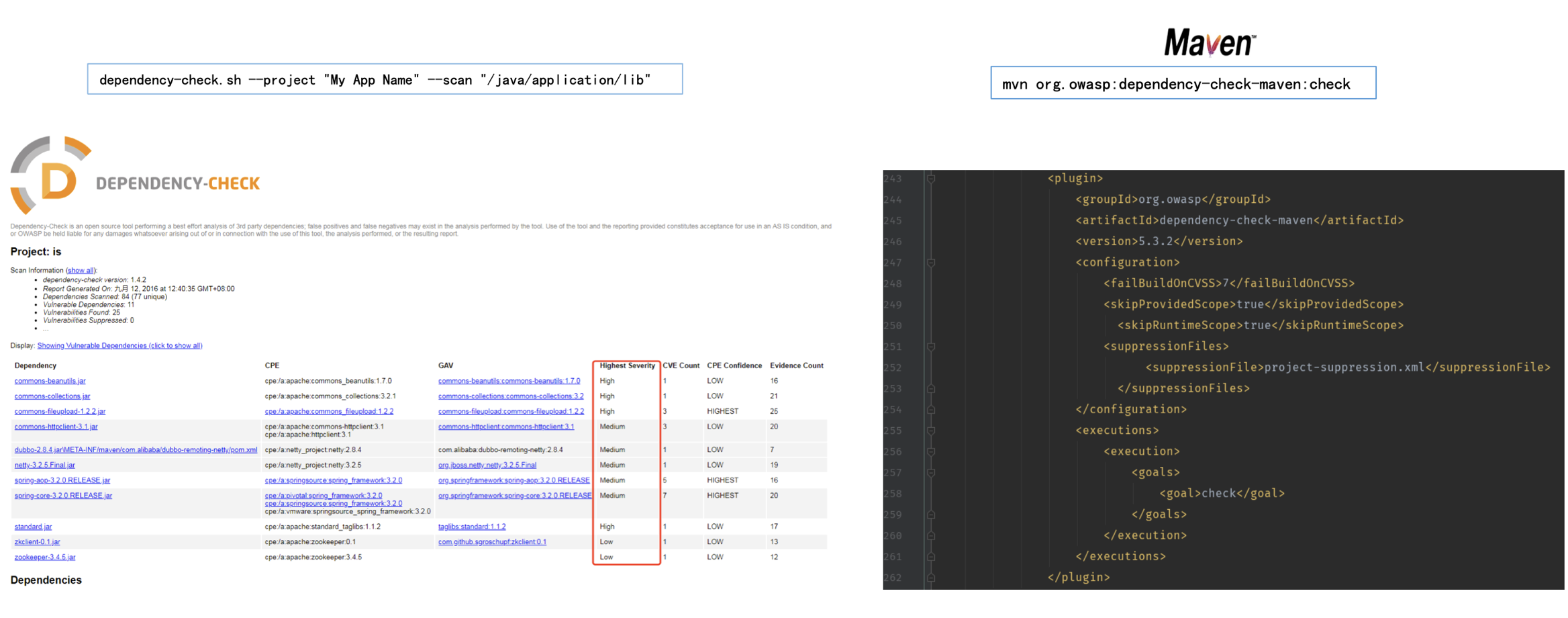Image resolution: width=1568 pixels, height=618 pixels.
Task: Click the dependency-check.sh command text box
Action: pyautogui.click(x=385, y=79)
